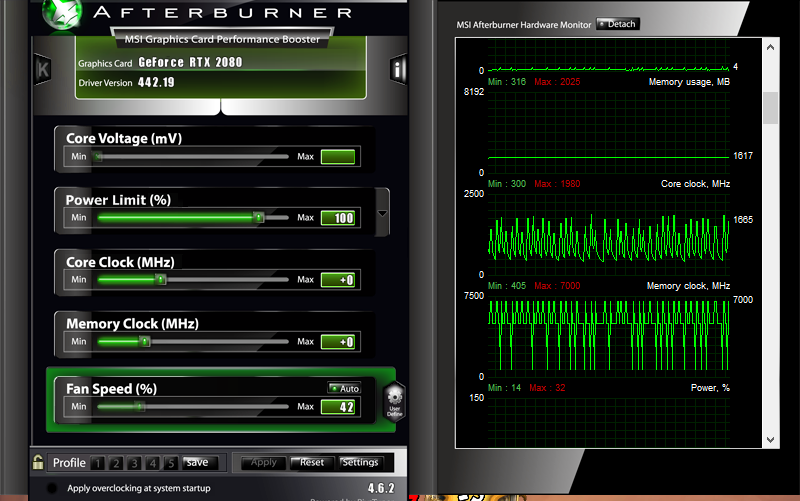The image size is (800, 501).
Task: Select profile slot 5
Action: [171, 463]
